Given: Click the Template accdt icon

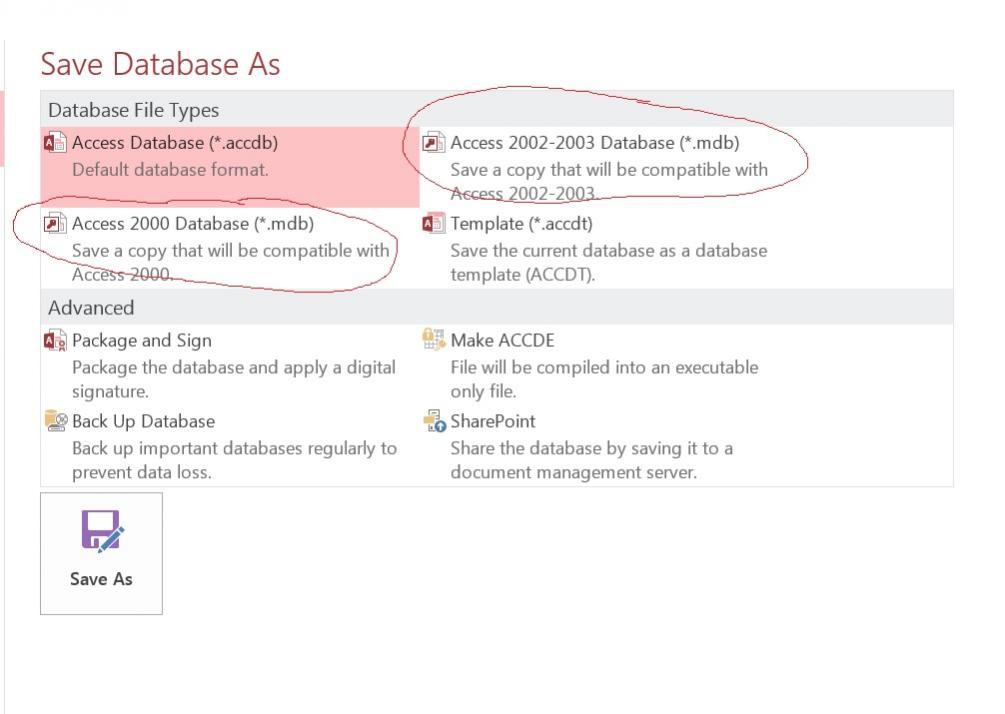Looking at the screenshot, I should click(433, 223).
